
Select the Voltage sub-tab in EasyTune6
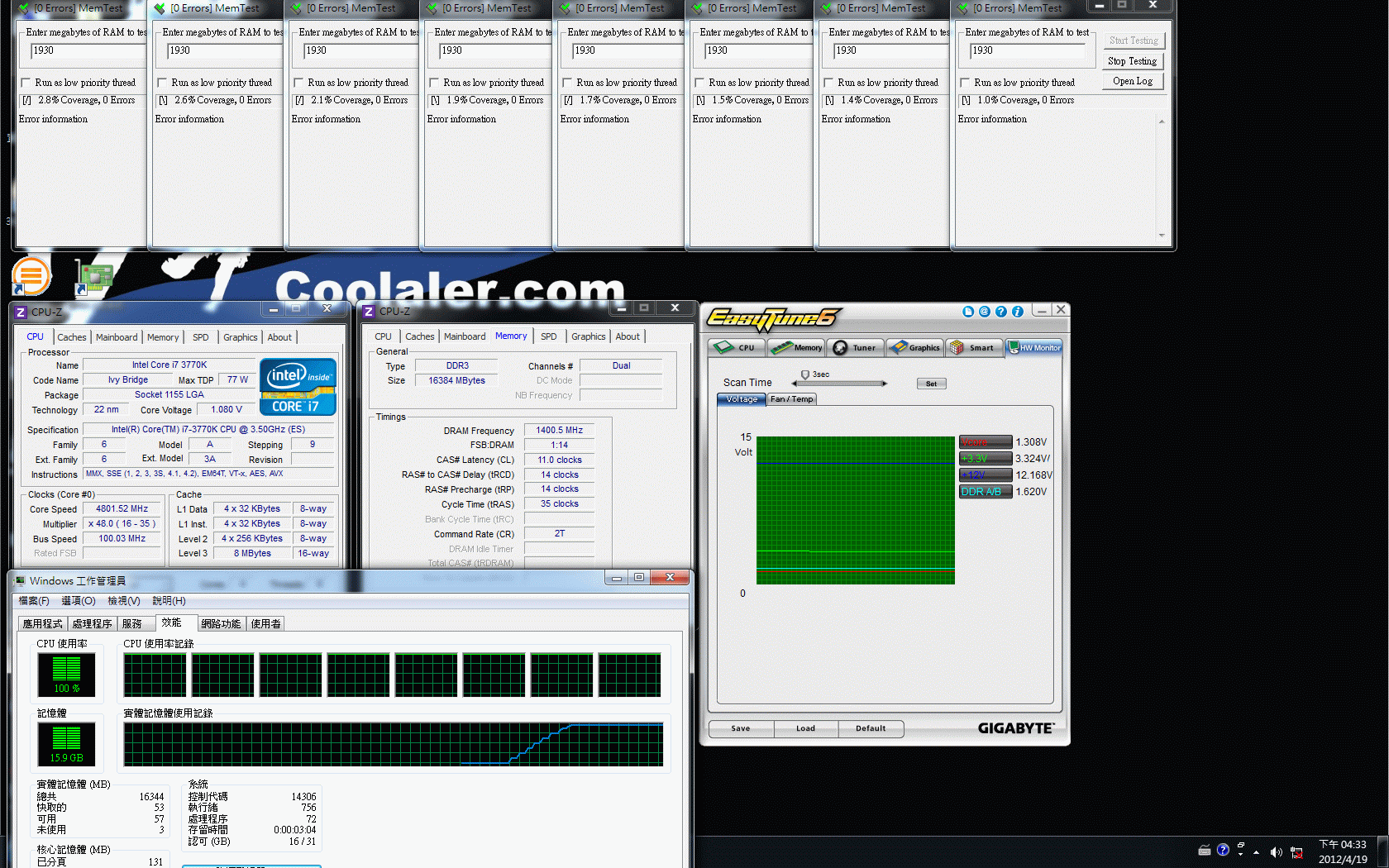(742, 399)
